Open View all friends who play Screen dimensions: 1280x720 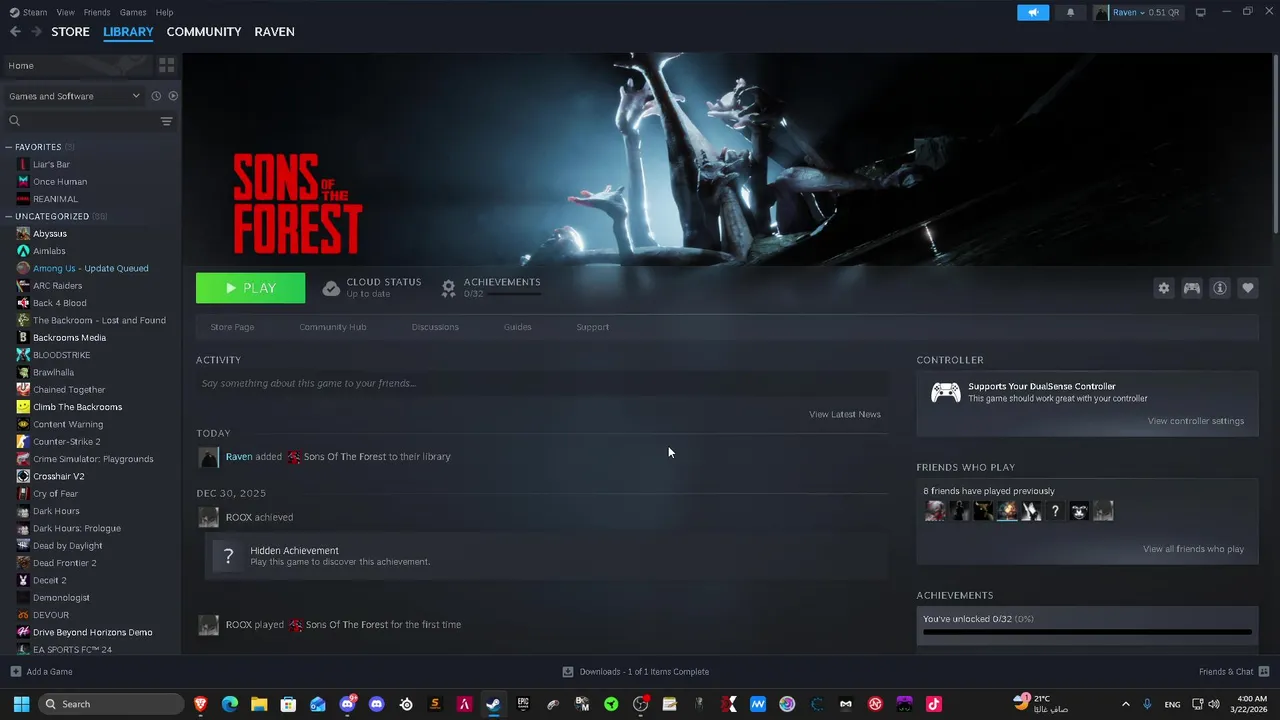1194,549
